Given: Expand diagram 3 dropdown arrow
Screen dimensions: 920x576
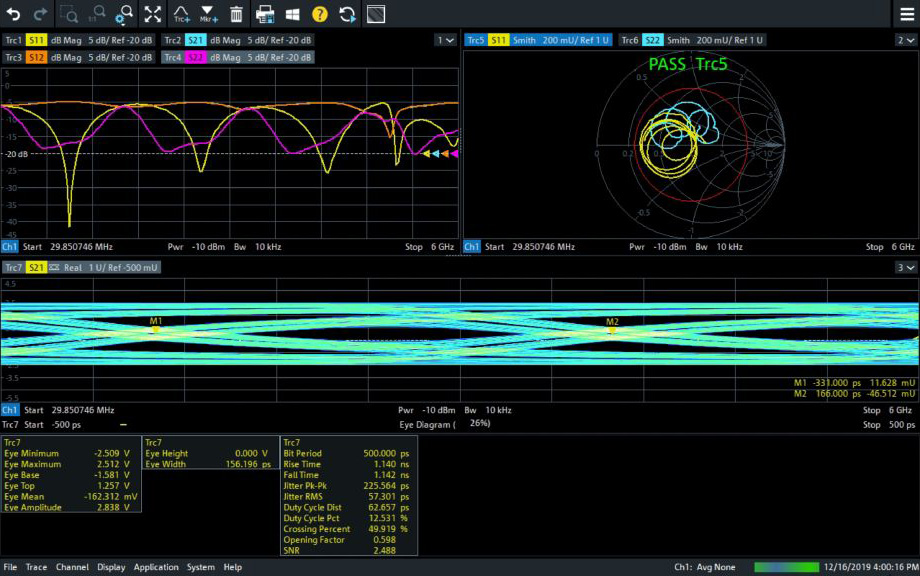Looking at the screenshot, I should tap(904, 268).
